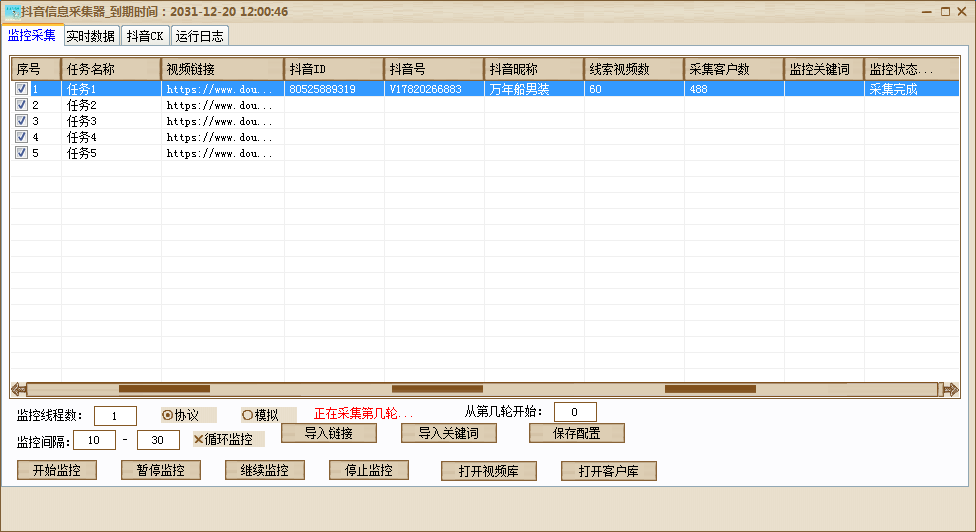
Task: Maximize the application window
Action: click(945, 12)
